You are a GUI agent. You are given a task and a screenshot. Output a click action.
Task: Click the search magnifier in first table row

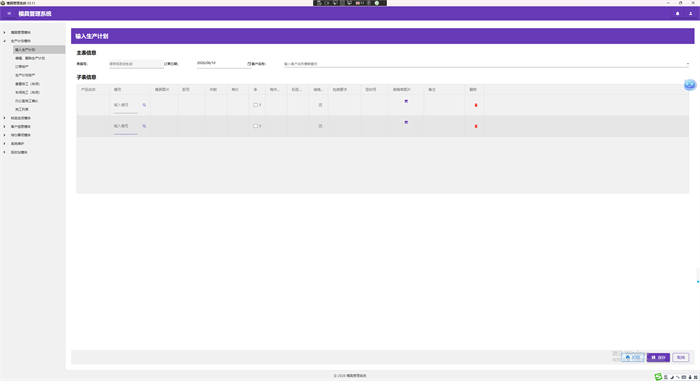coord(144,105)
